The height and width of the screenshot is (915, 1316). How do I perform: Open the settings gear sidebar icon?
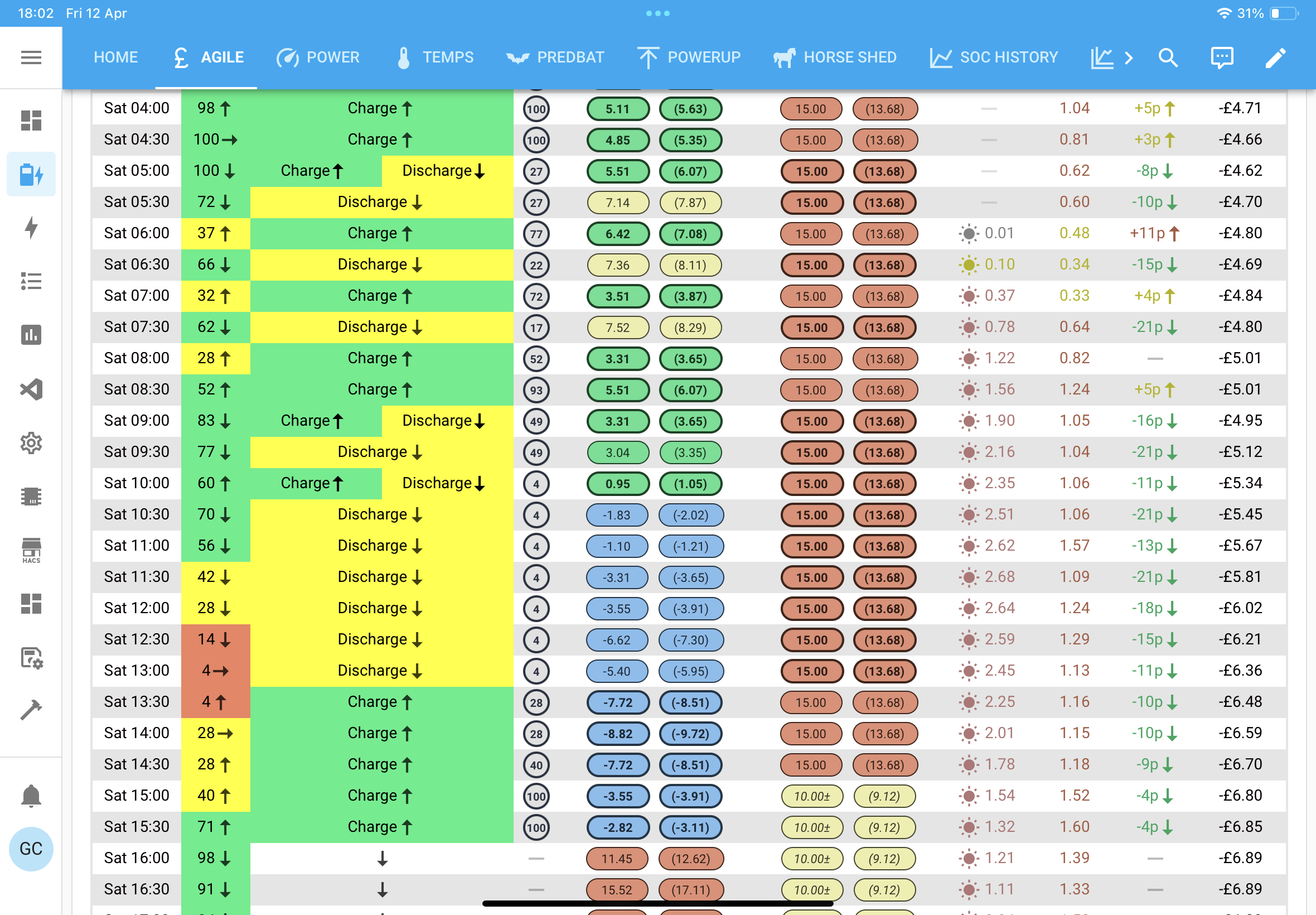[31, 443]
